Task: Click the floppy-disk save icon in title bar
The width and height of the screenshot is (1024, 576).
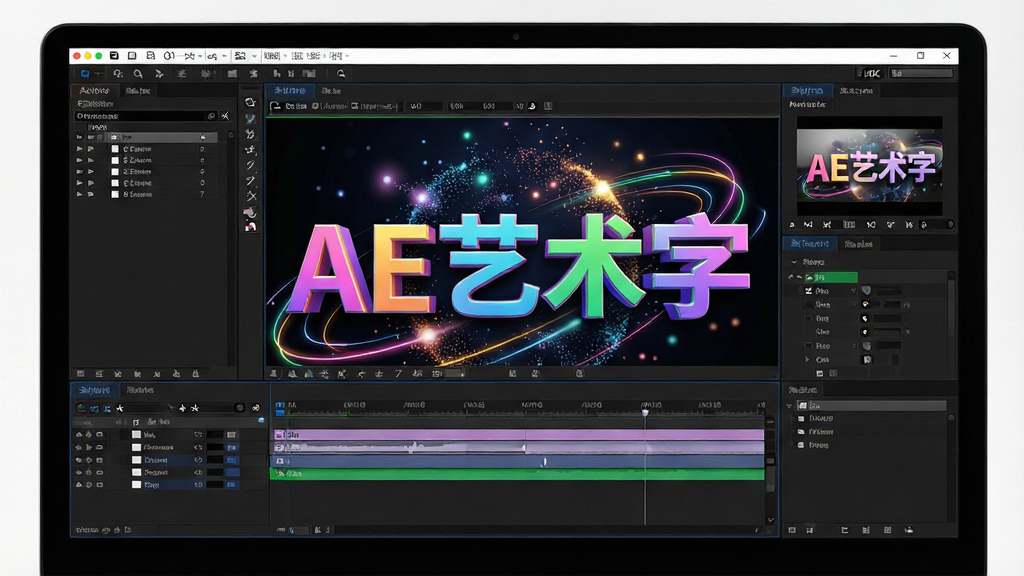Action: point(114,56)
